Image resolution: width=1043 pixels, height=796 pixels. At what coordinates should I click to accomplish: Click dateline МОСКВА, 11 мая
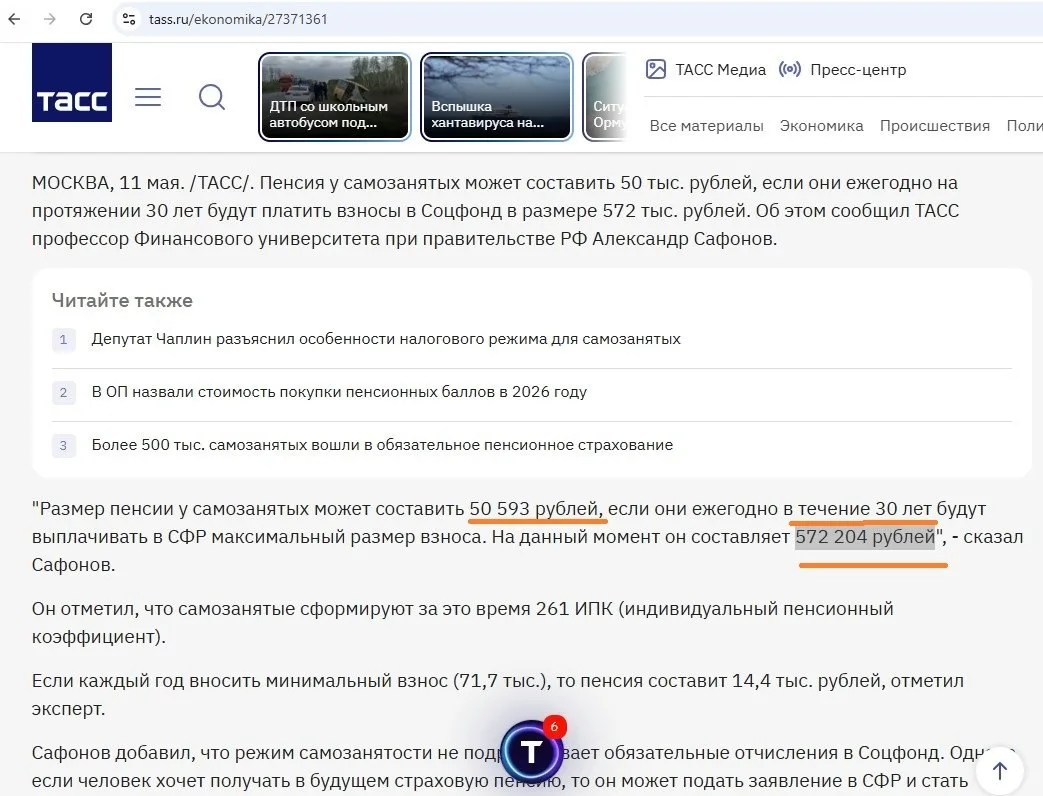click(109, 183)
